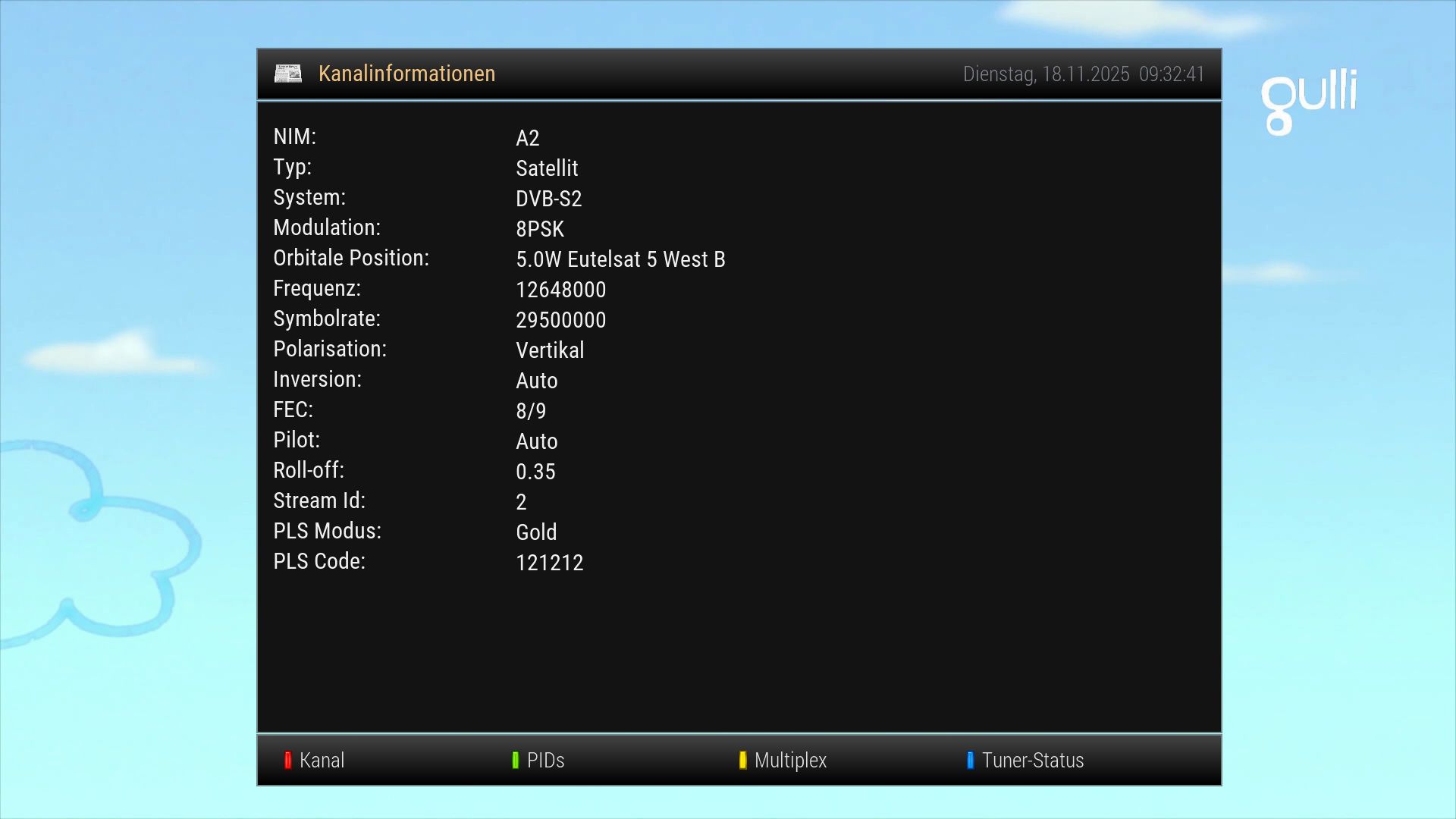Viewport: 1456px width, 819px height.
Task: Select the Orbitale Position value Eutelsat 5 West B
Action: (620, 259)
